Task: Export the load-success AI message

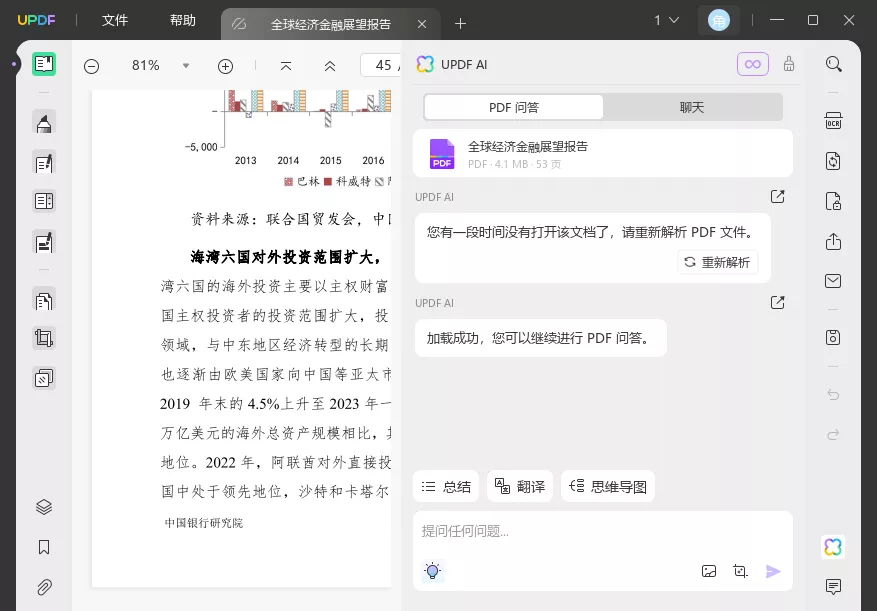Action: pos(777,303)
